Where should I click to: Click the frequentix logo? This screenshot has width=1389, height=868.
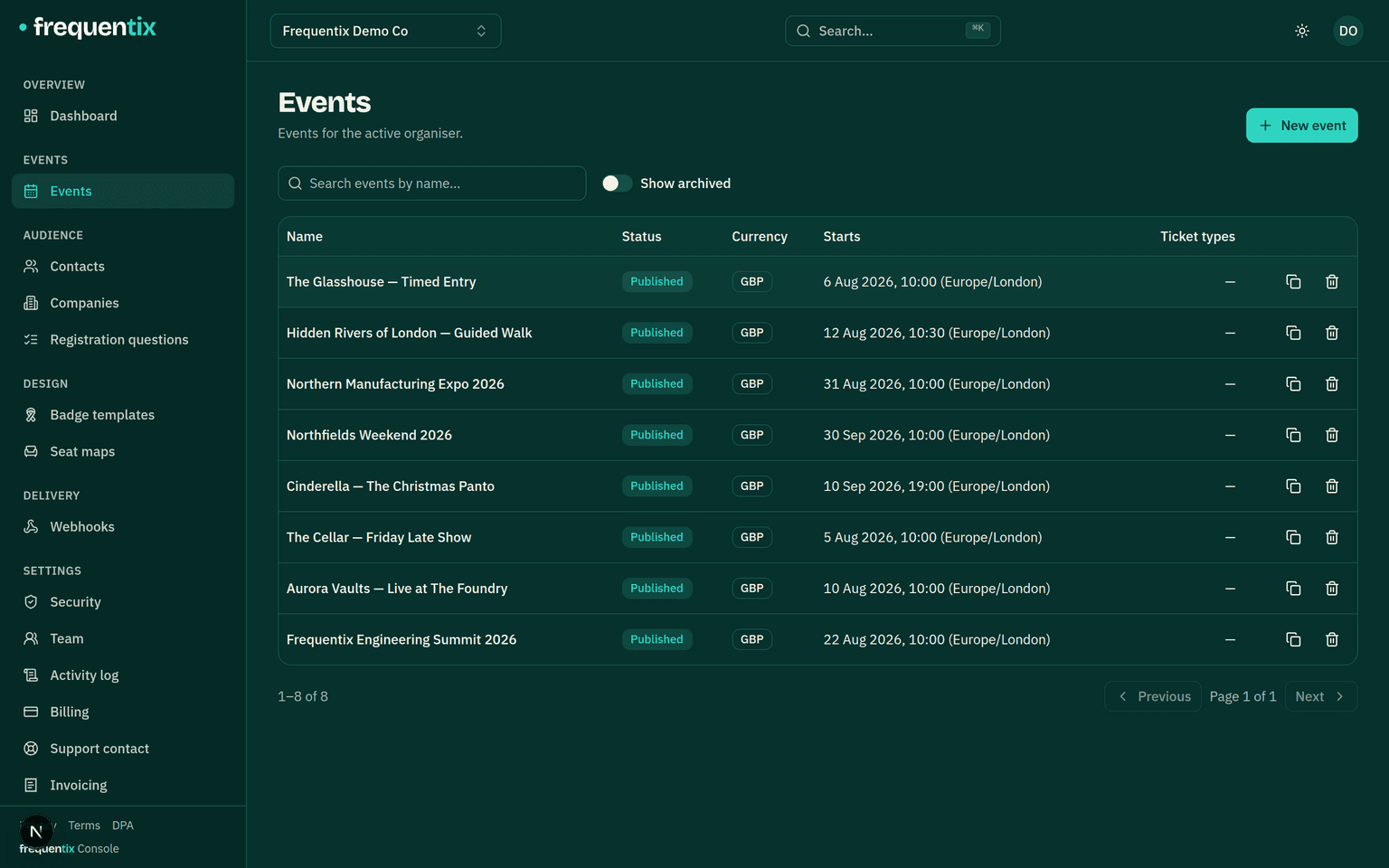[x=88, y=28]
